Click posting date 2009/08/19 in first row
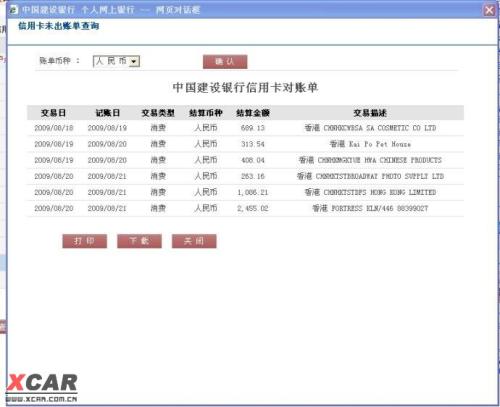The image size is (500, 407). click(x=107, y=128)
